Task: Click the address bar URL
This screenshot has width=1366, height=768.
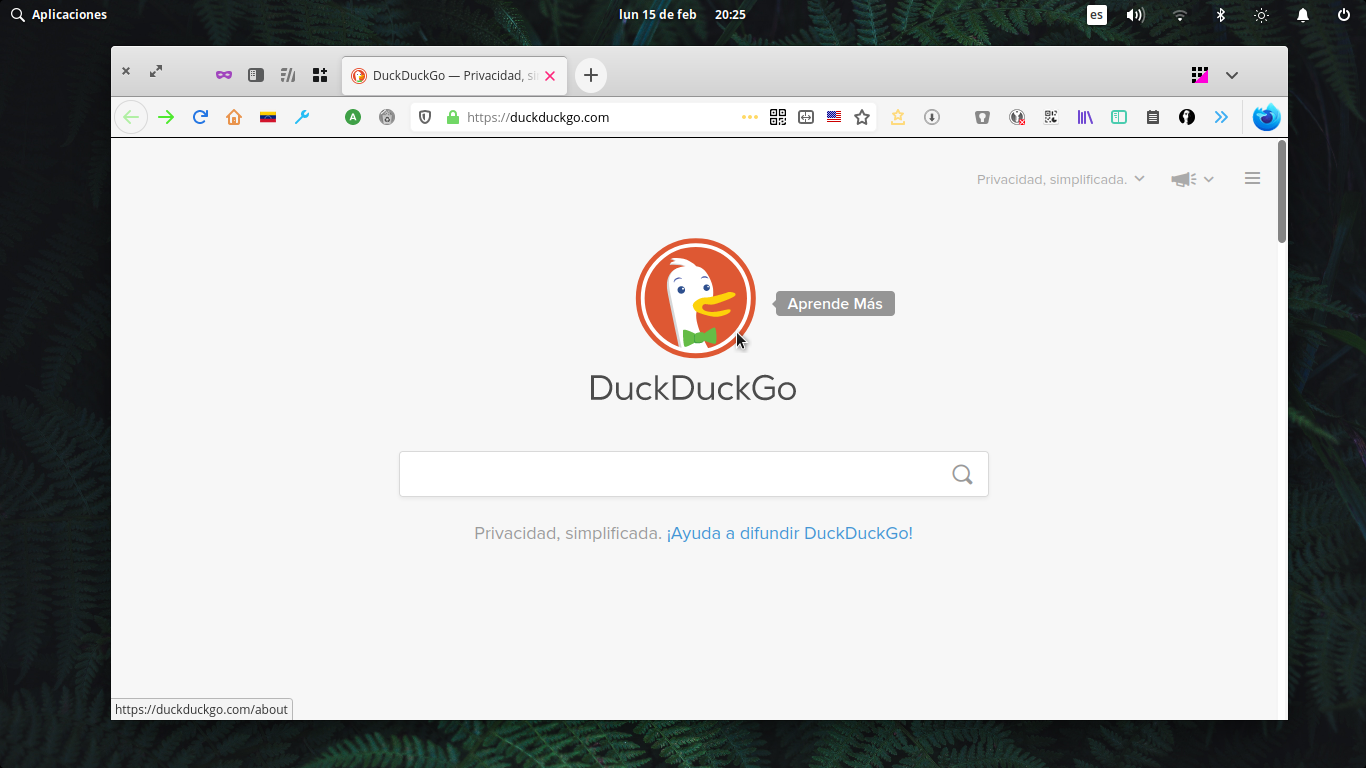Action: pyautogui.click(x=538, y=117)
